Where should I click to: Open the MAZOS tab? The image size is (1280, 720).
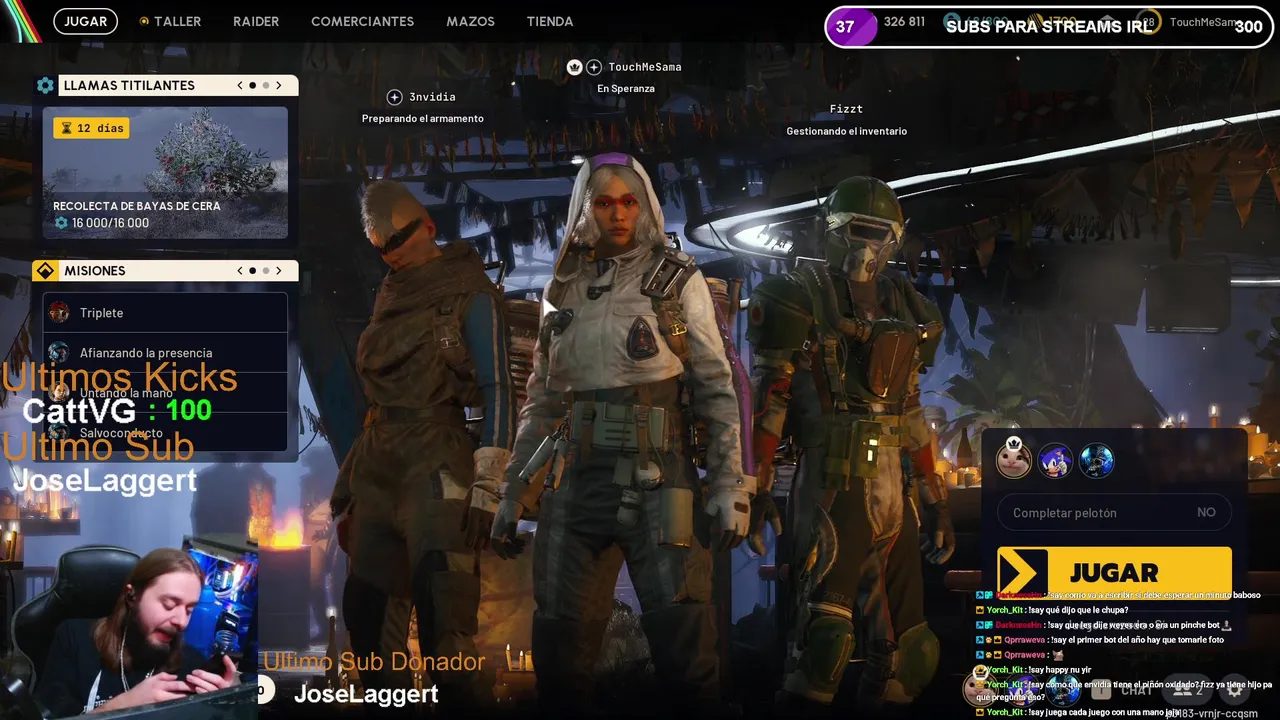(x=470, y=21)
